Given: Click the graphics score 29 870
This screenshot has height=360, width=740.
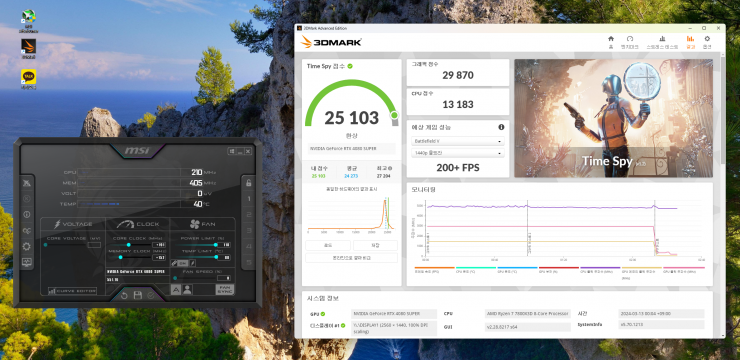Looking at the screenshot, I should coord(458,75).
